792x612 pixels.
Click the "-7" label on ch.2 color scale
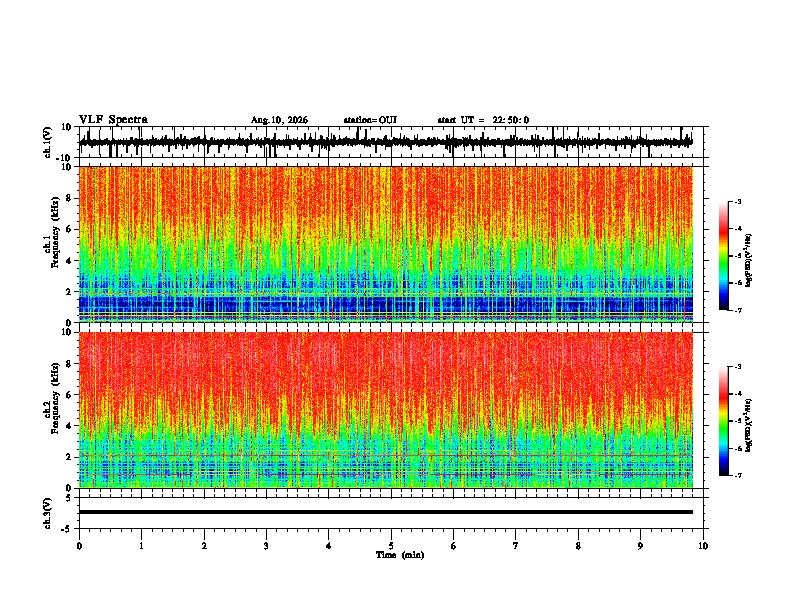tap(737, 475)
